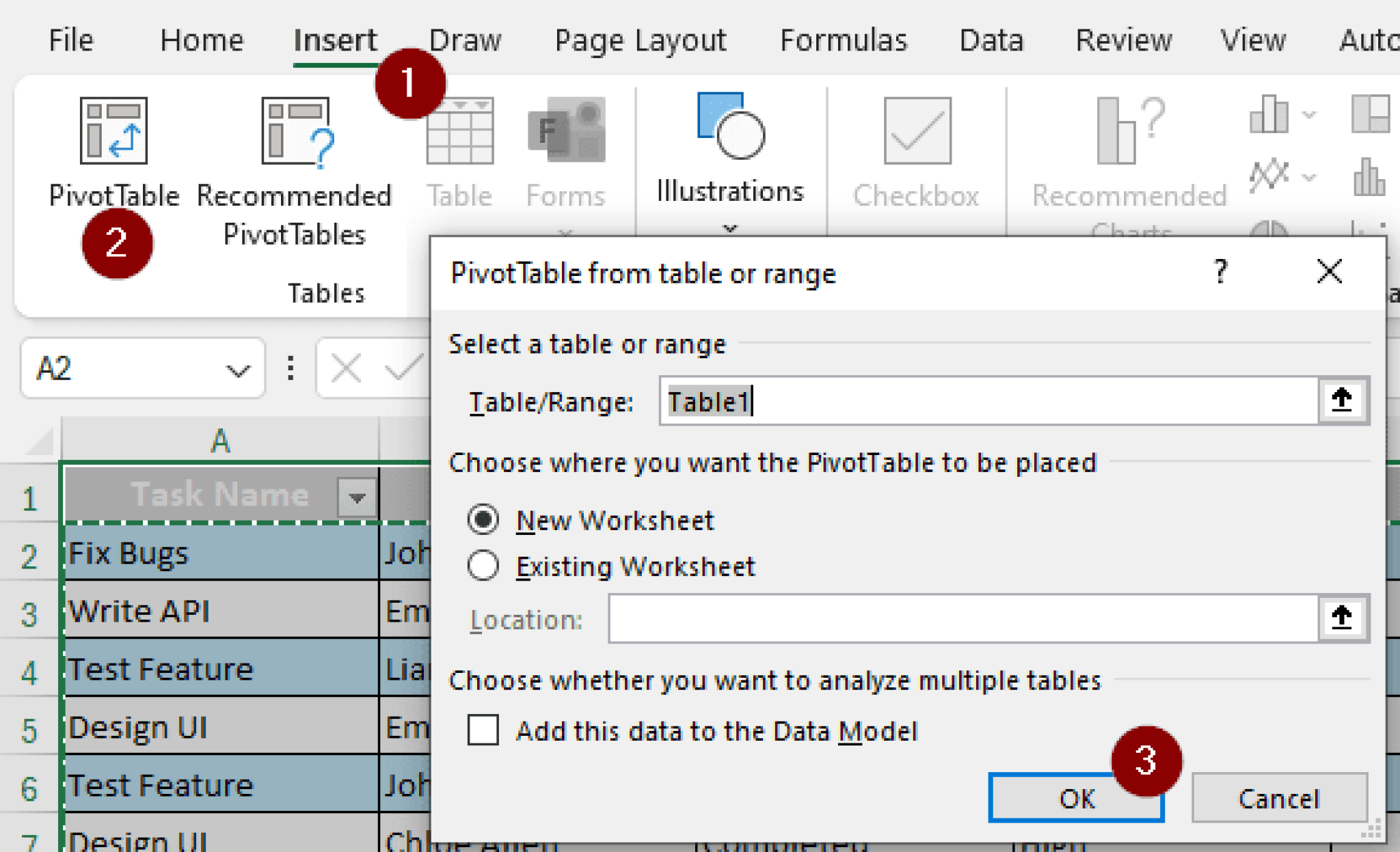
Task: Select the New Worksheet radio button
Action: (x=484, y=520)
